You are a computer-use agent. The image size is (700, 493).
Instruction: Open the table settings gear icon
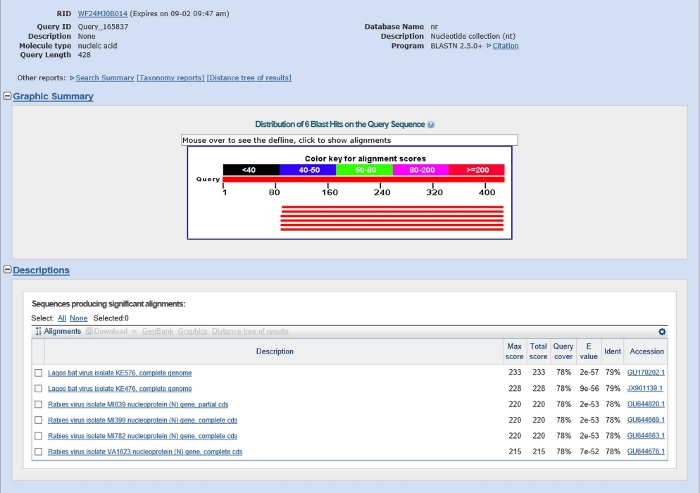click(x=662, y=331)
